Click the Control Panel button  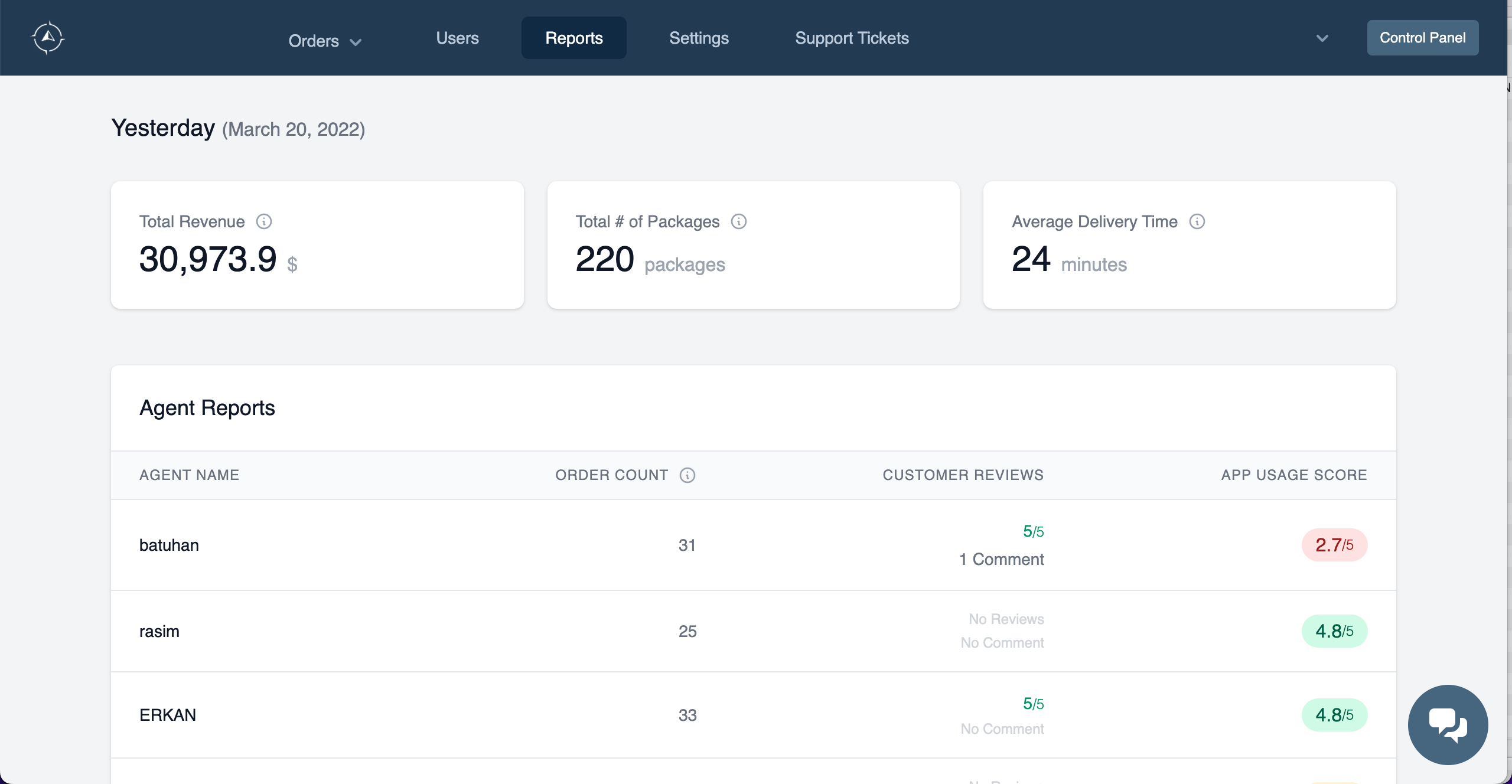point(1423,37)
